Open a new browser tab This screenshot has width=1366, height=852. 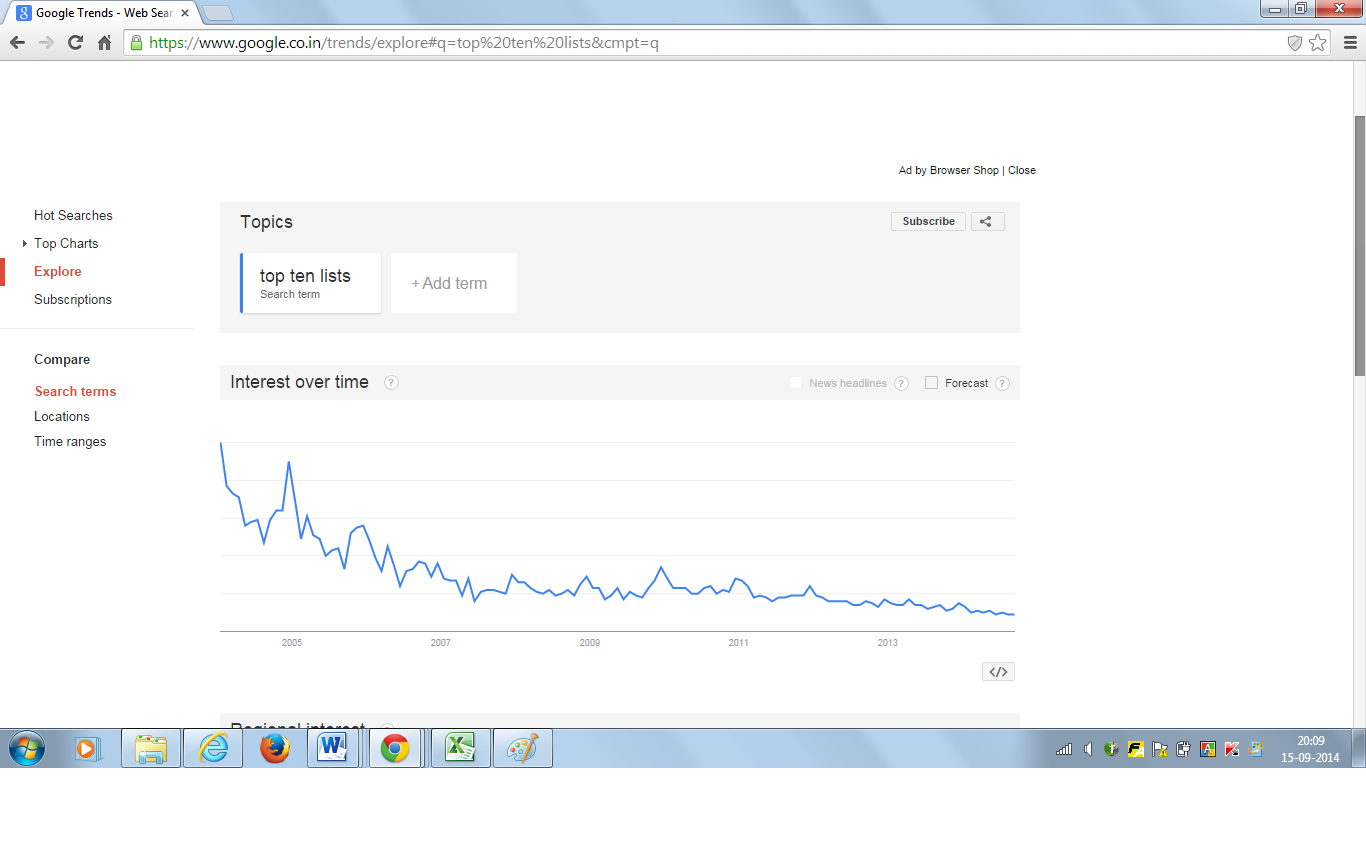point(217,13)
